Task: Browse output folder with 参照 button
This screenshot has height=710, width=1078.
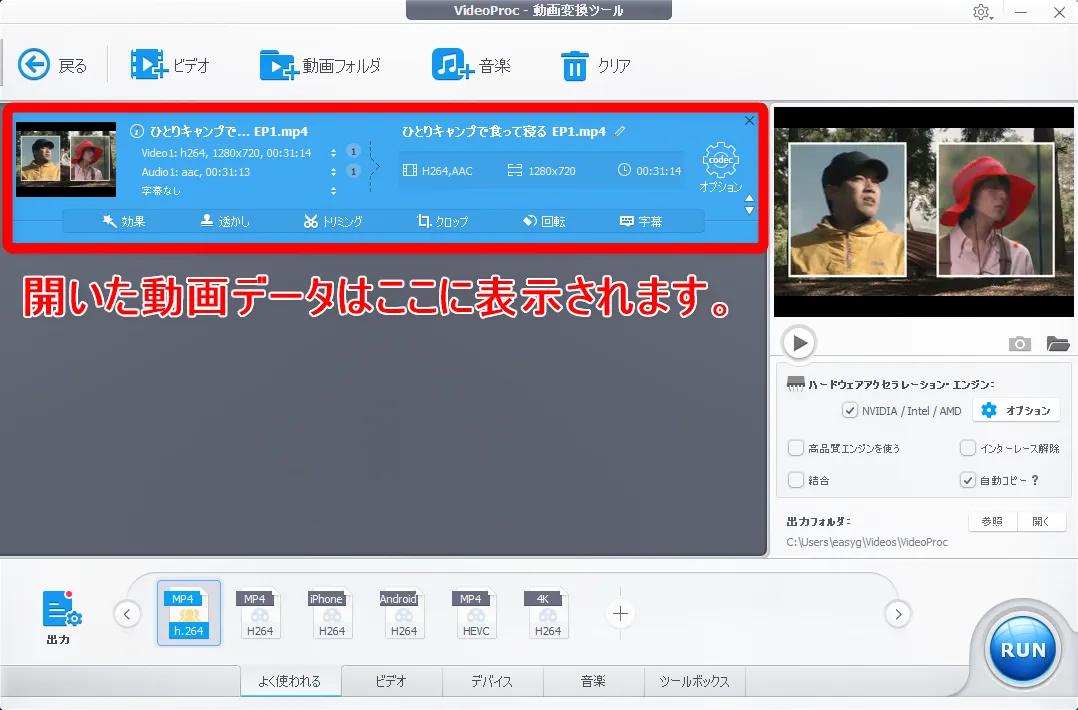Action: 992,522
